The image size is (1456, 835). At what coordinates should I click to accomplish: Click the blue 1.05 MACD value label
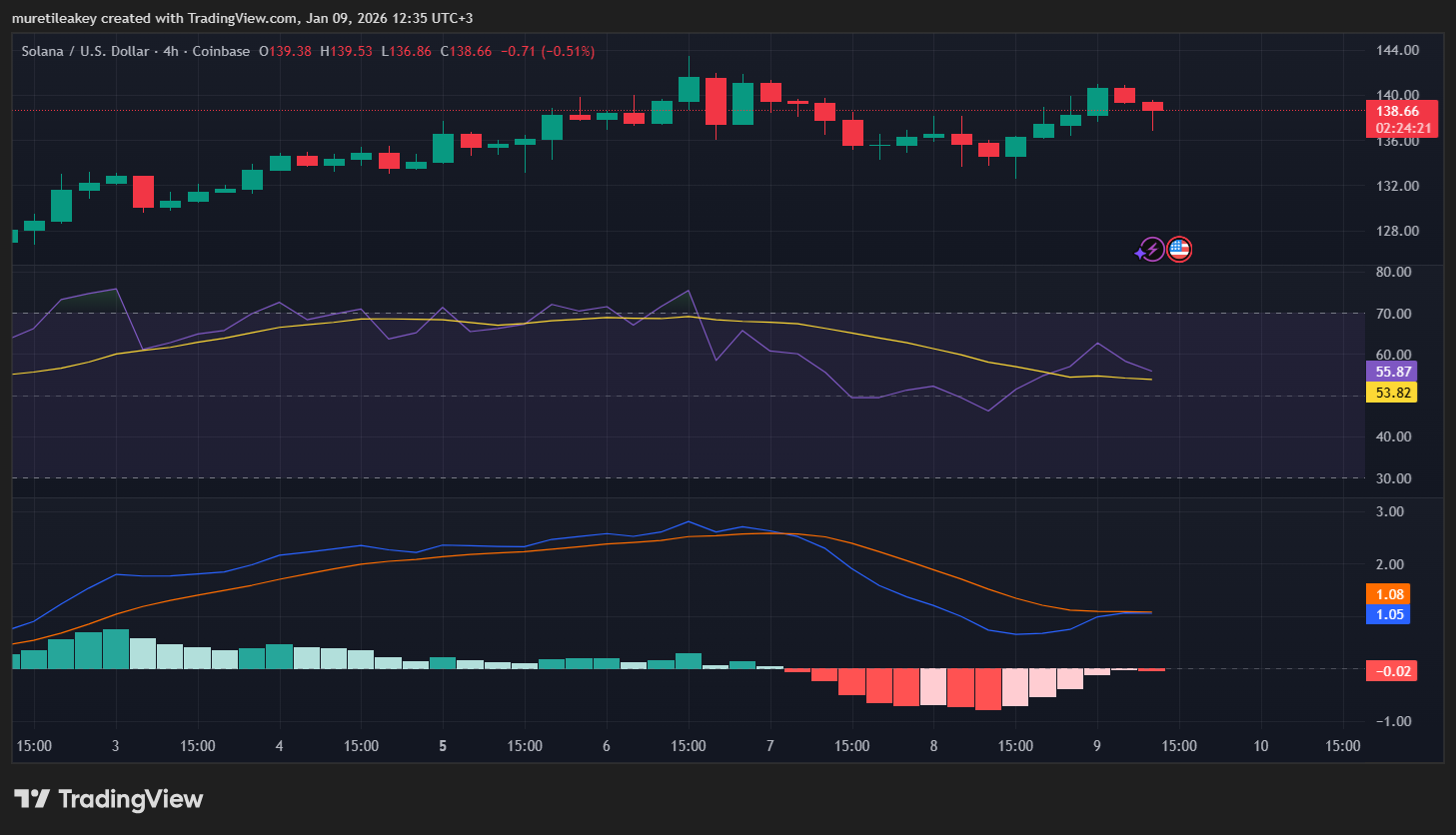click(1389, 614)
